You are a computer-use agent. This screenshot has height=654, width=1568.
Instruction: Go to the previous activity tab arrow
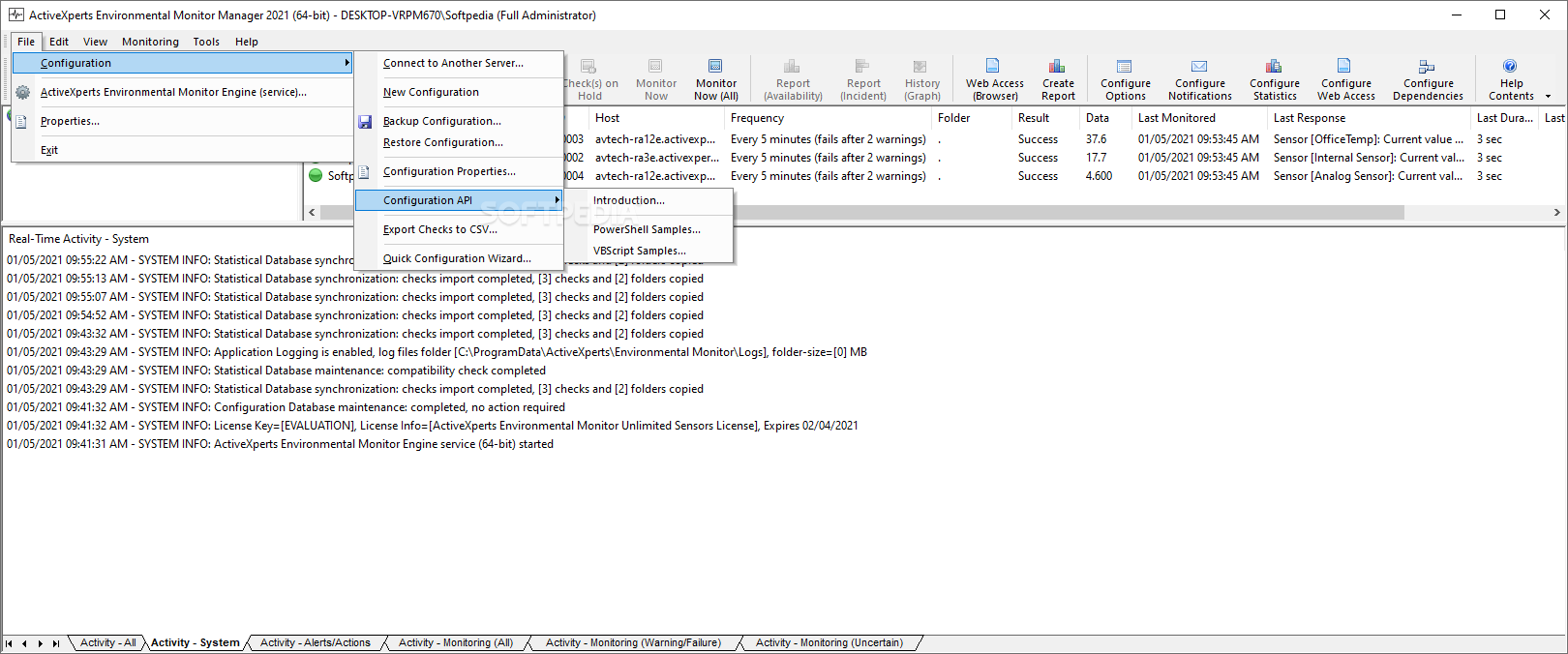coord(25,643)
